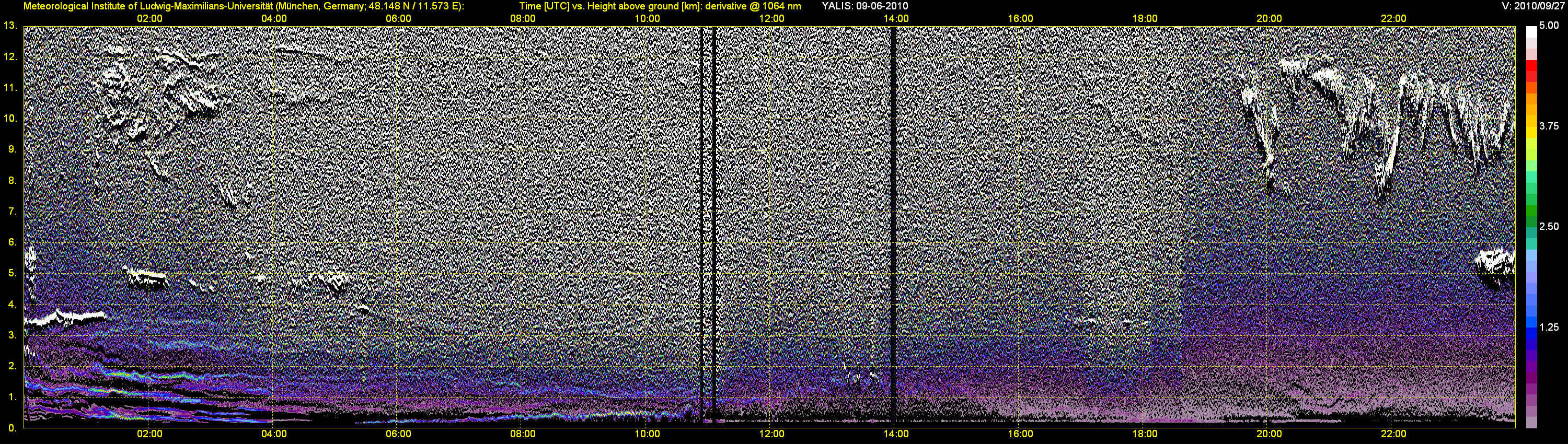Screen dimensions: 1568x444
Task: Click the 04:00 label on the lower time axis
Action: coord(274,434)
